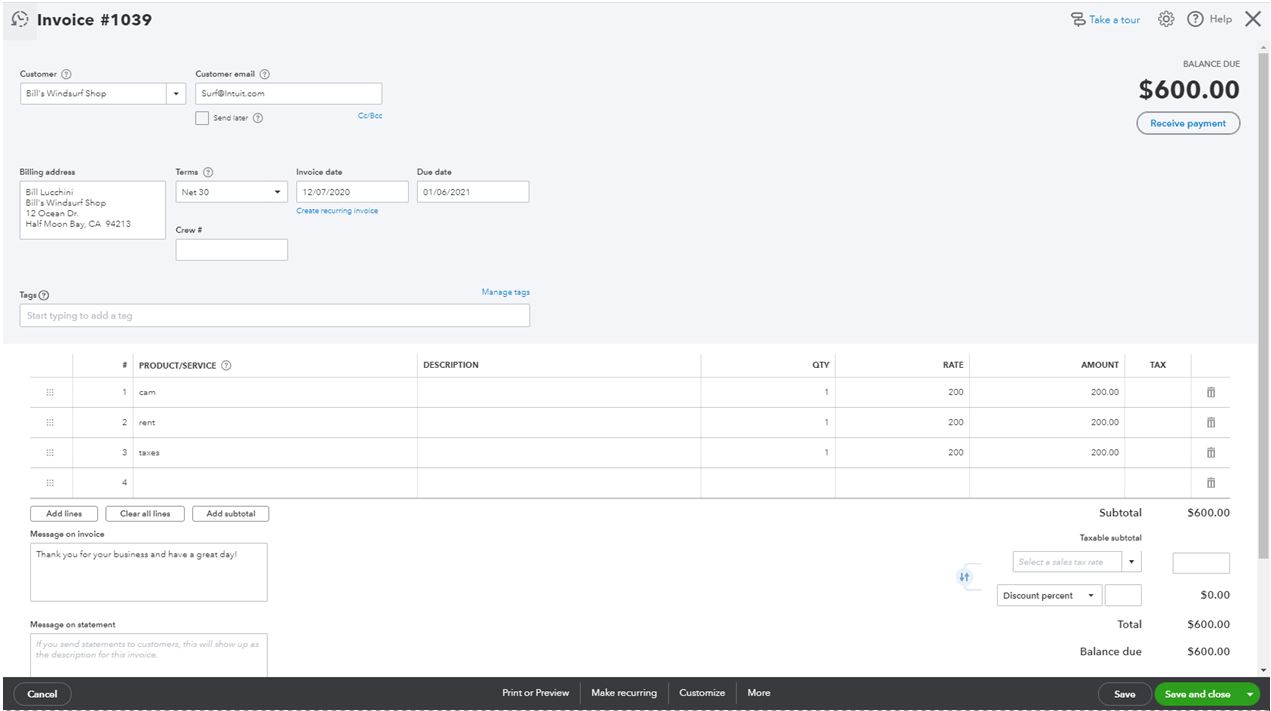Click the drag handle on the rent line

pyautogui.click(x=50, y=422)
